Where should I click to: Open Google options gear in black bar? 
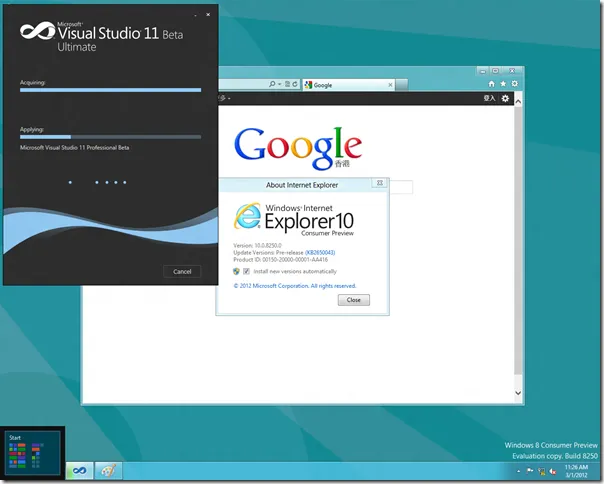pyautogui.click(x=505, y=98)
